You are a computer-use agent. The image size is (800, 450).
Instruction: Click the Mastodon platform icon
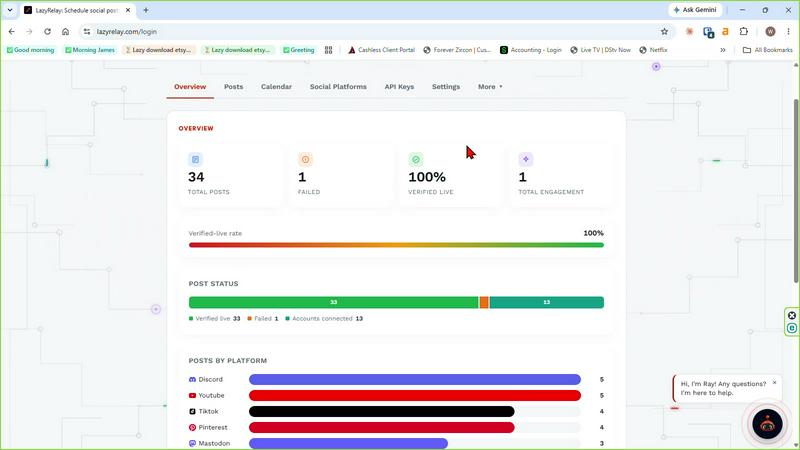point(192,443)
